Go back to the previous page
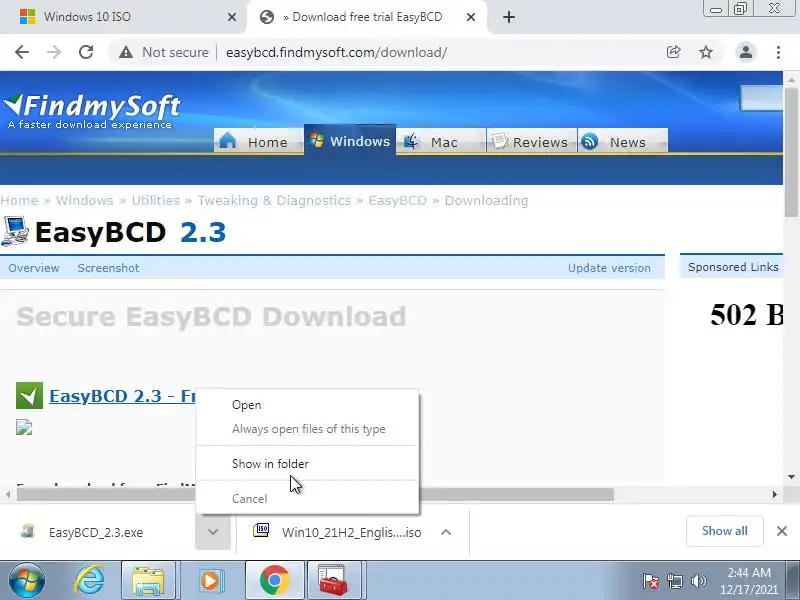This screenshot has width=800, height=600. [x=22, y=52]
